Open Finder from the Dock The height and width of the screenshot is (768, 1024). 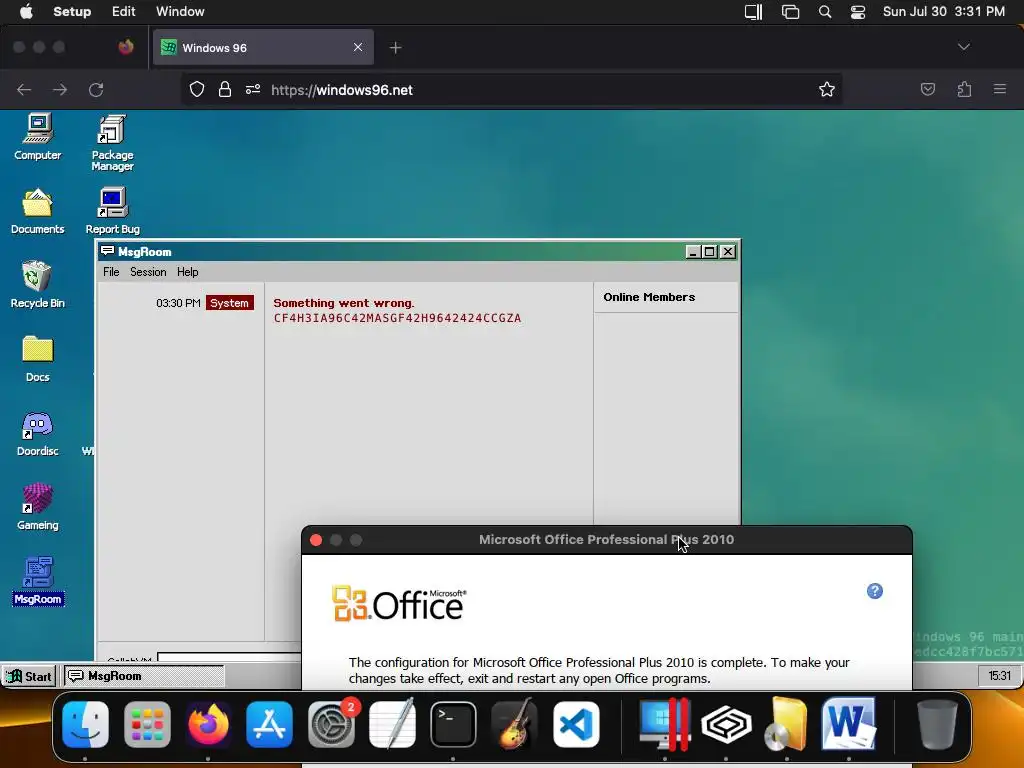(86, 724)
